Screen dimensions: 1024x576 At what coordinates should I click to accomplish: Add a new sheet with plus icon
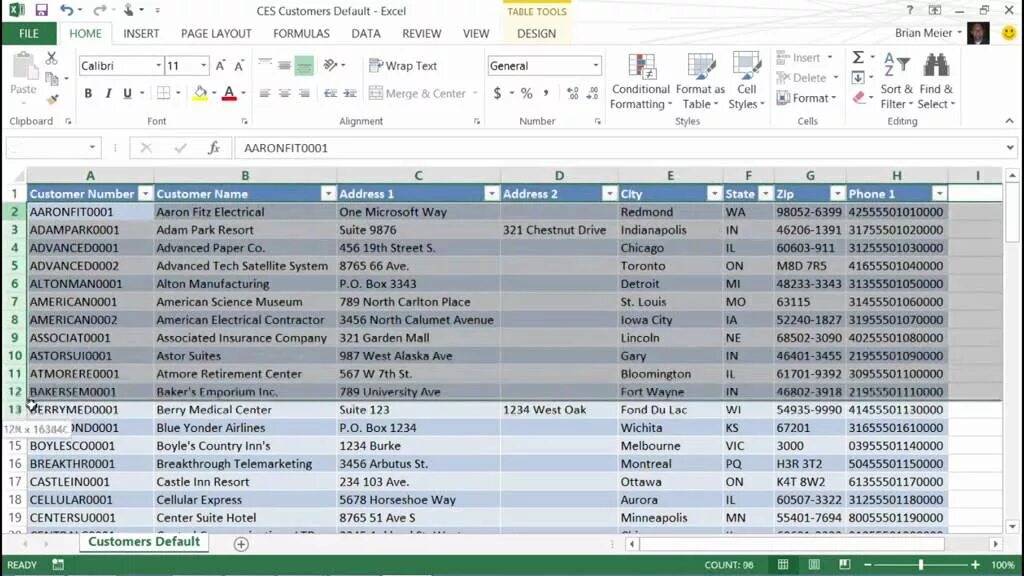[241, 544]
